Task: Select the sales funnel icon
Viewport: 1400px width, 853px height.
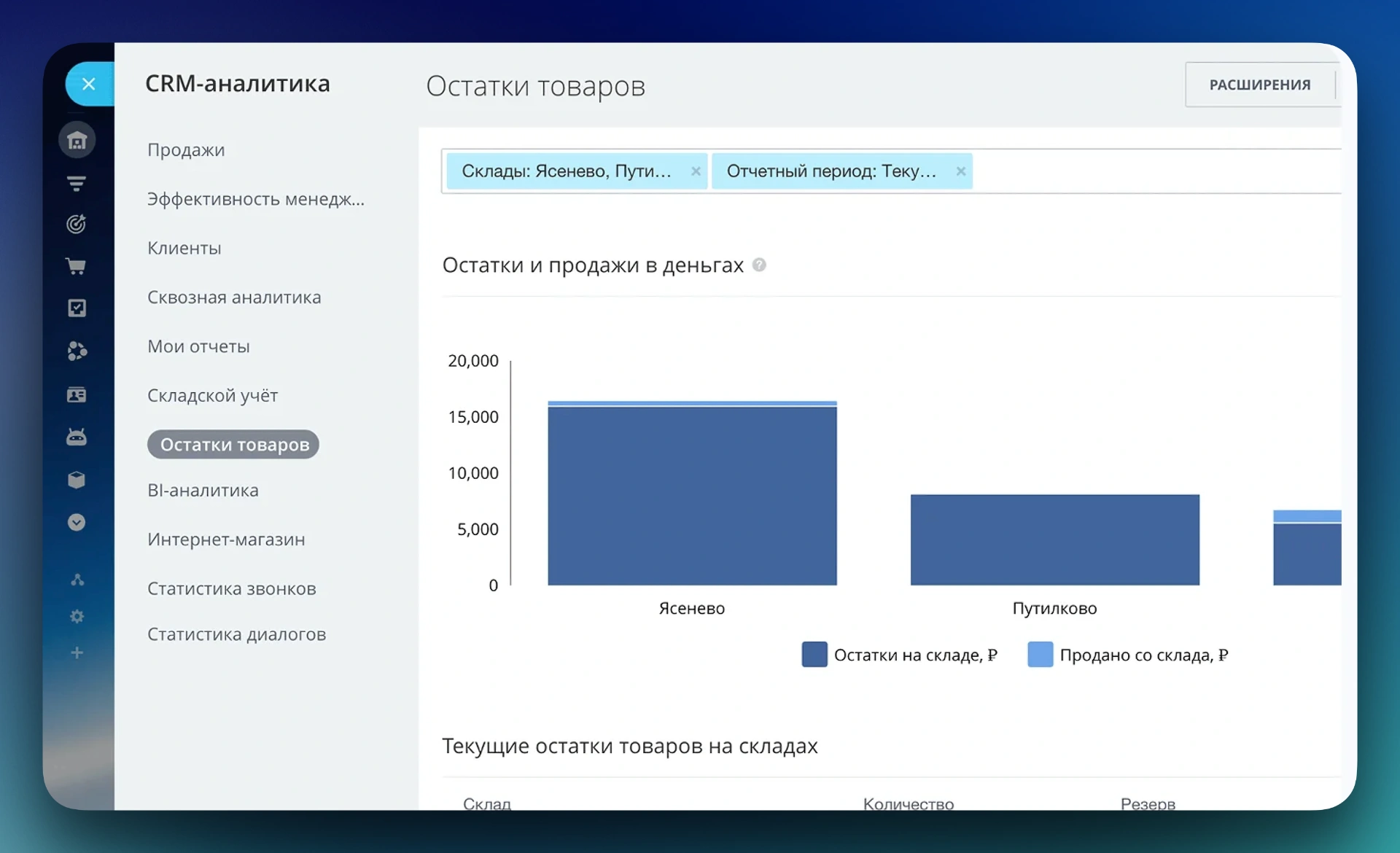Action: click(x=77, y=183)
